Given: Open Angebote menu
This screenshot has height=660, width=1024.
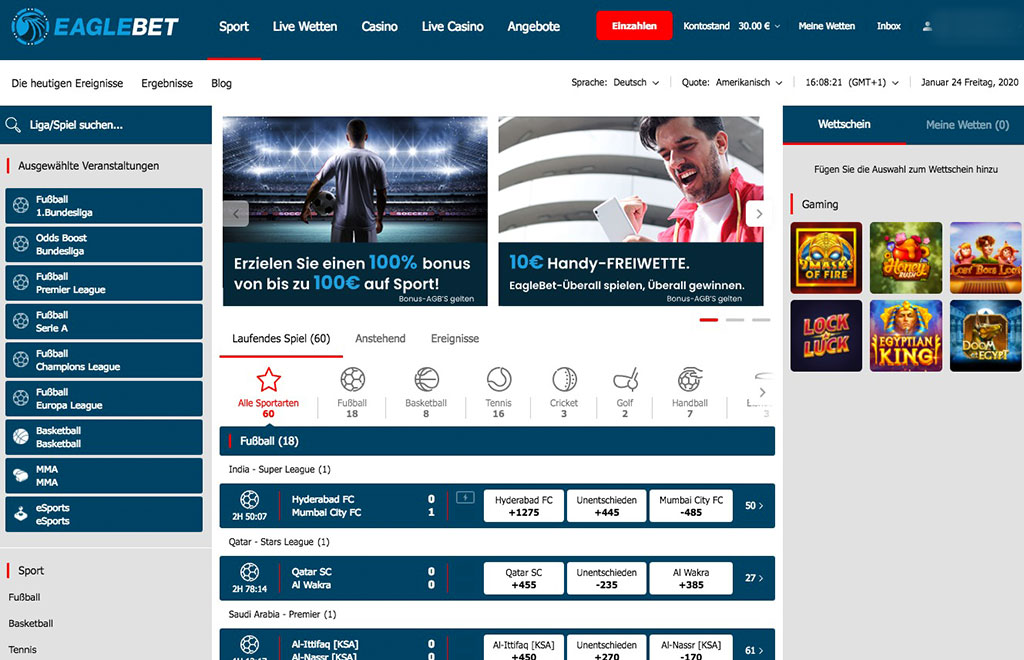Looking at the screenshot, I should (534, 27).
